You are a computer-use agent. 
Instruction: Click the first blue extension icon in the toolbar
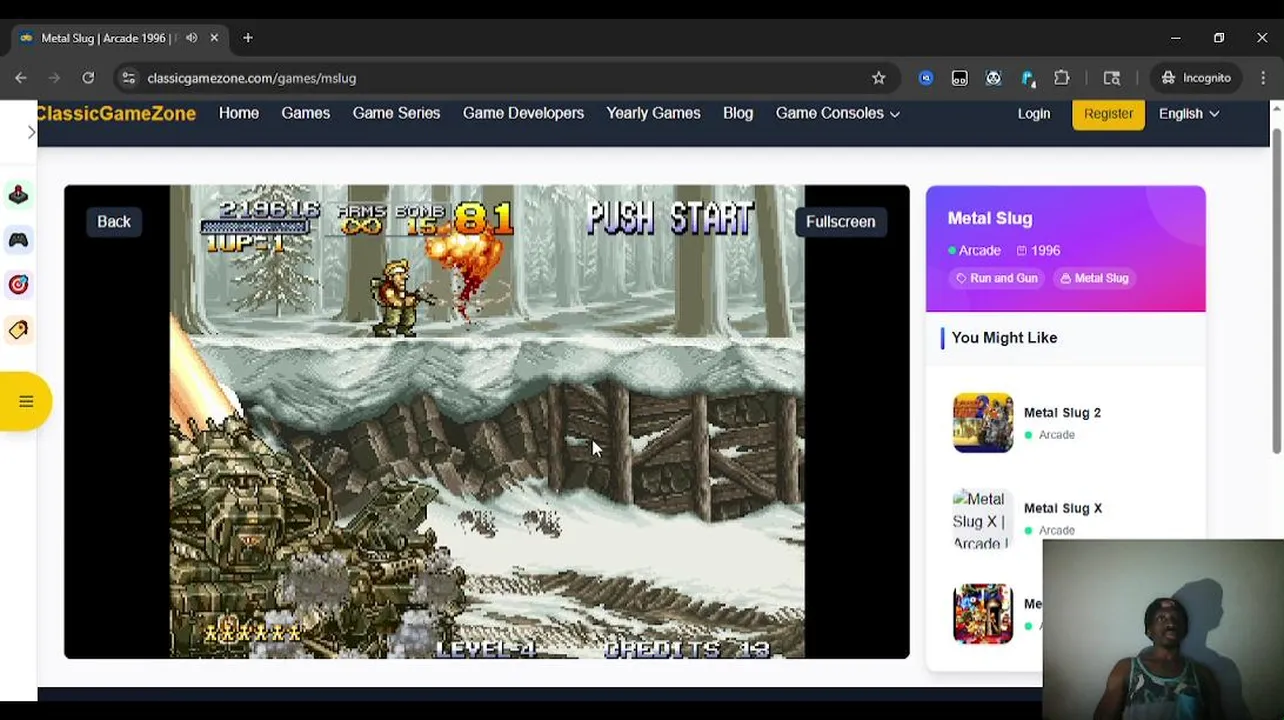click(926, 78)
